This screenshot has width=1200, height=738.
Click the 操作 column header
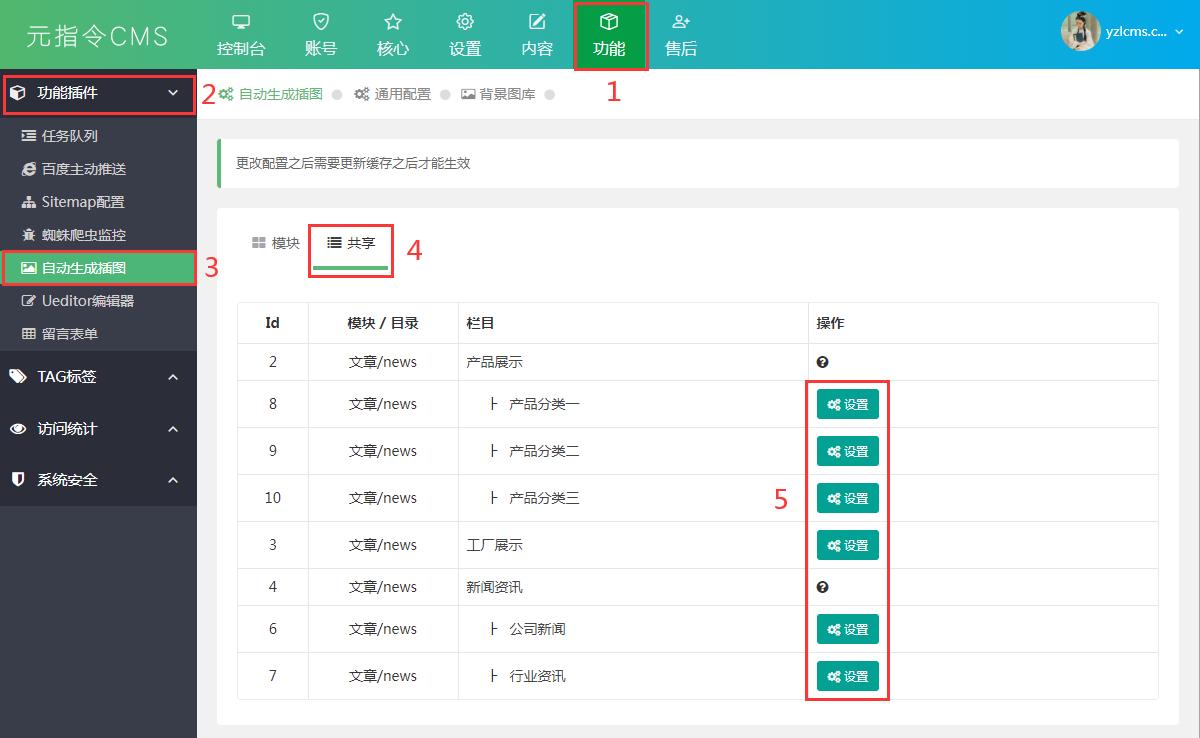click(x=831, y=323)
